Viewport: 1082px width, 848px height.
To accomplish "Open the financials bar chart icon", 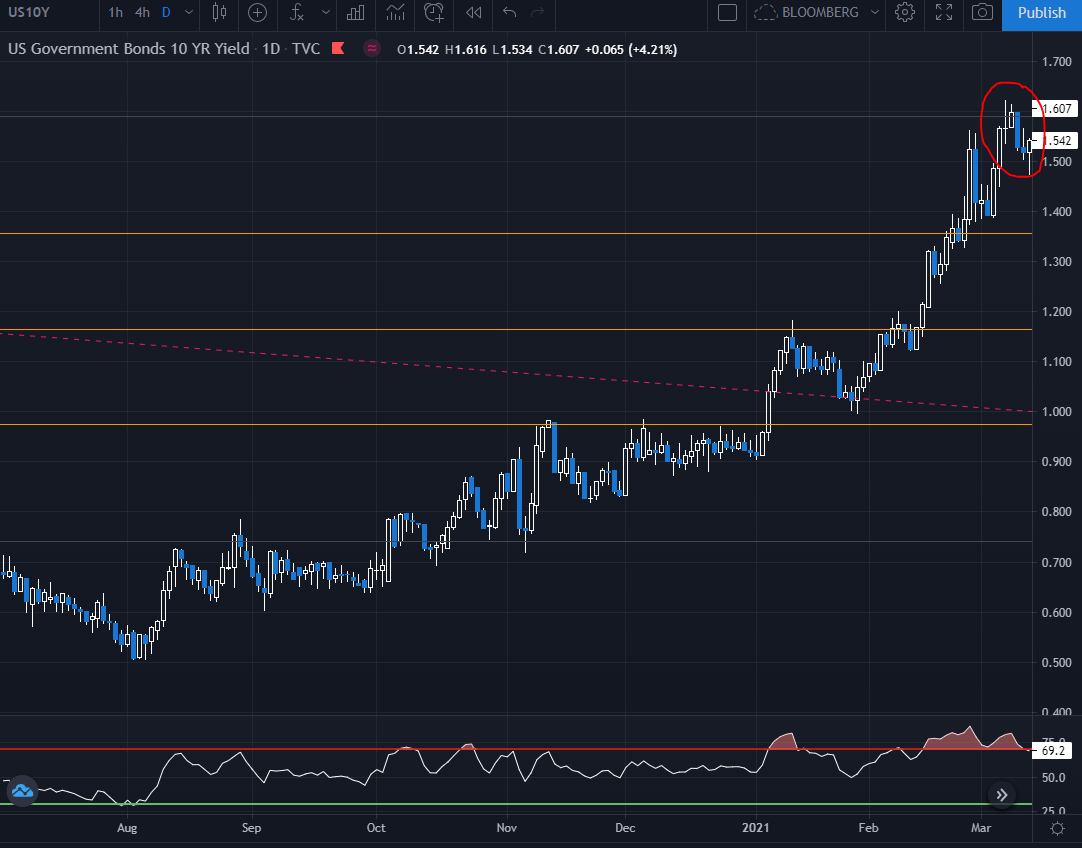I will click(x=355, y=12).
